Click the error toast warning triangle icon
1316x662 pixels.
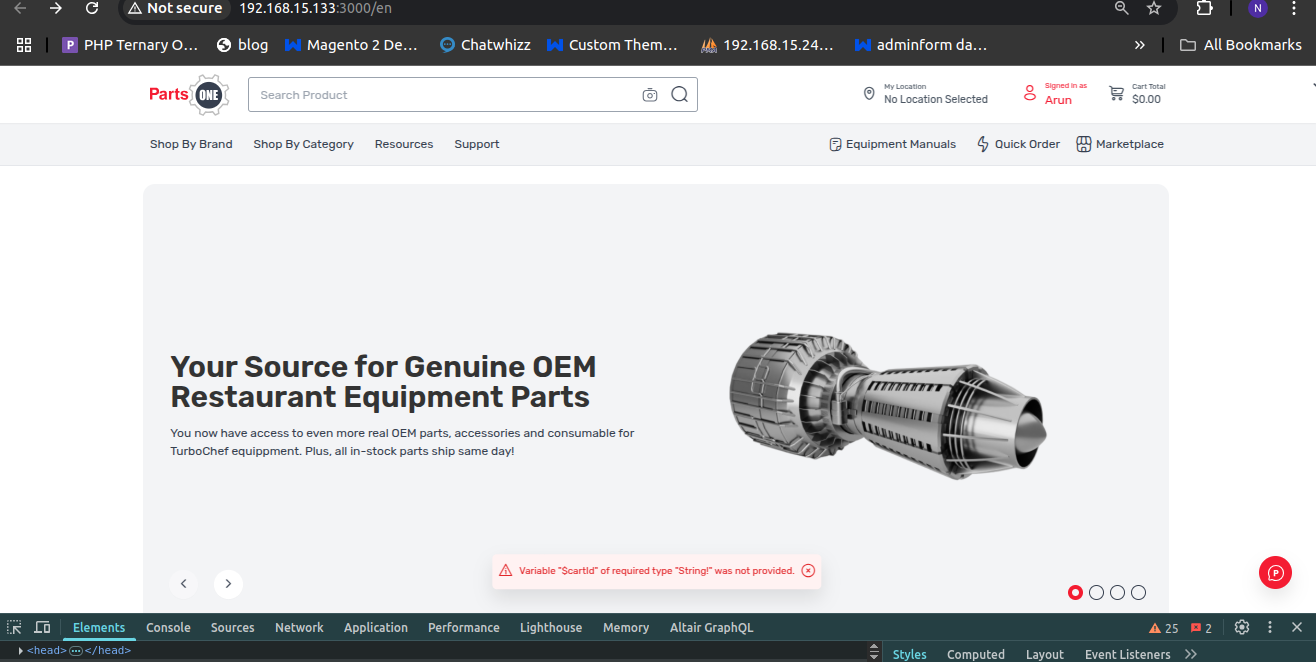pyautogui.click(x=506, y=571)
